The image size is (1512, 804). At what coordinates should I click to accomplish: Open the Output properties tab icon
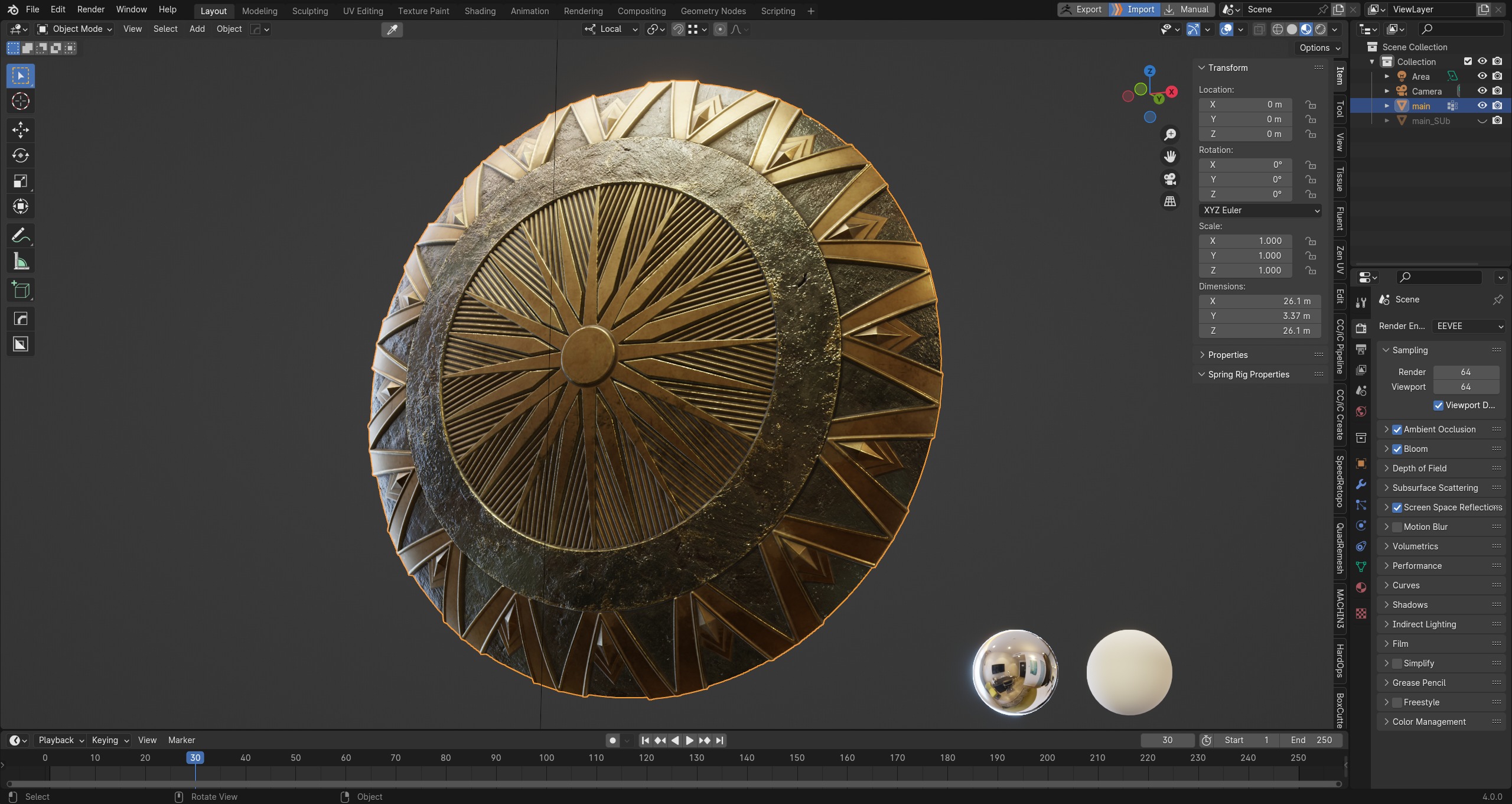(x=1361, y=349)
